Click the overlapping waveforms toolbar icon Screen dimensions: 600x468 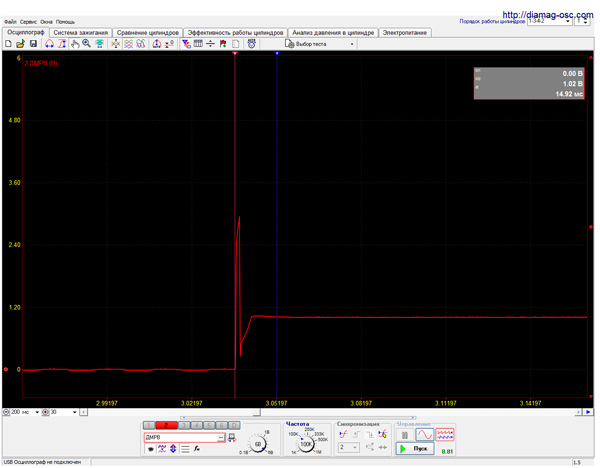click(141, 44)
